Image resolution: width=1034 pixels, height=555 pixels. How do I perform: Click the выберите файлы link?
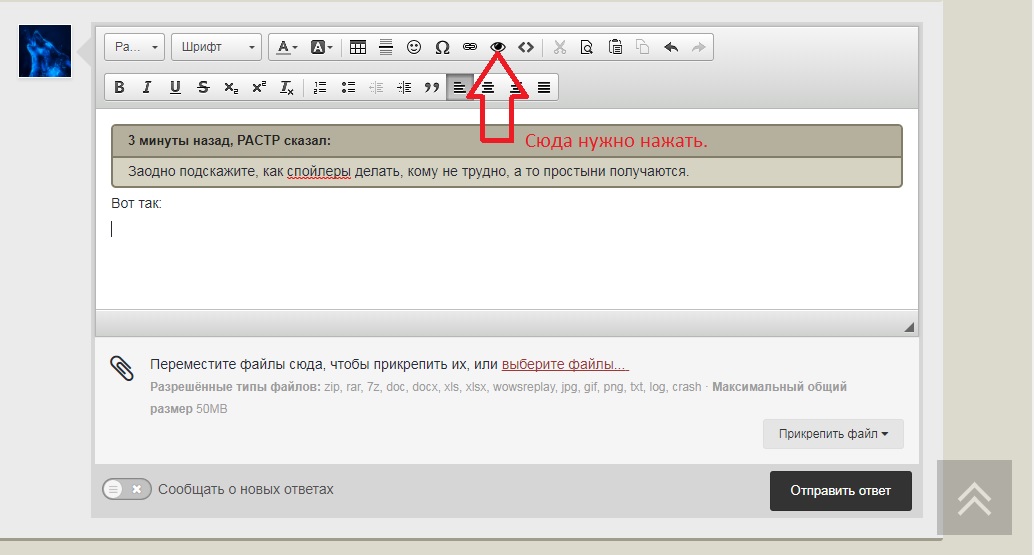coord(565,364)
